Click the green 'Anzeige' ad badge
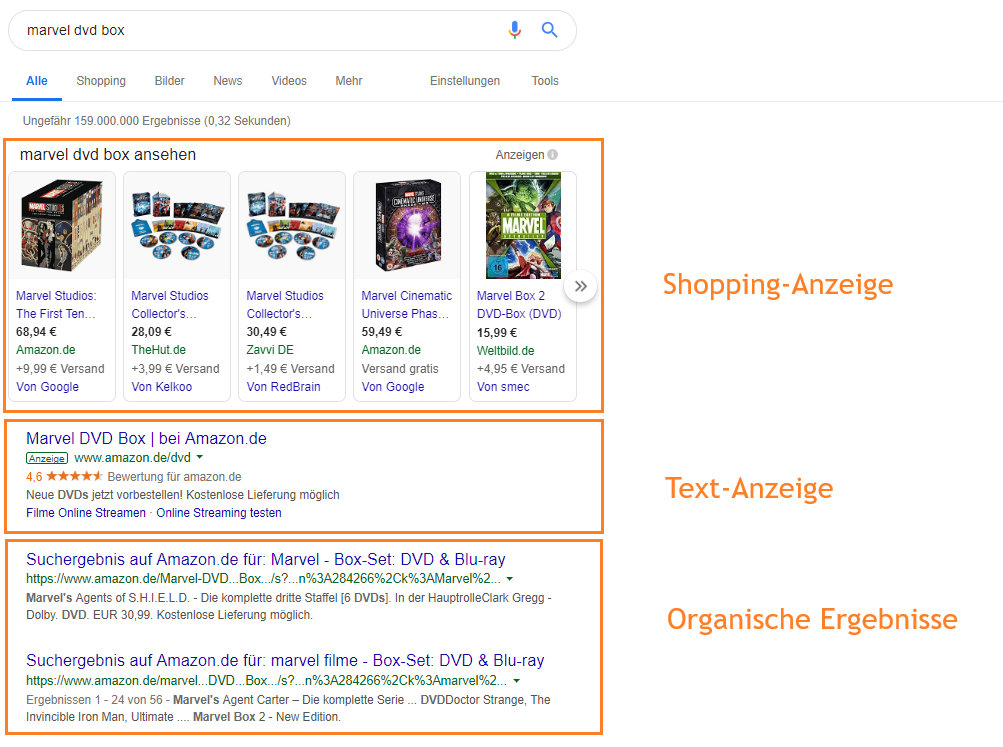Image resolution: width=1003 pixels, height=747 pixels. pyautogui.click(x=47, y=458)
